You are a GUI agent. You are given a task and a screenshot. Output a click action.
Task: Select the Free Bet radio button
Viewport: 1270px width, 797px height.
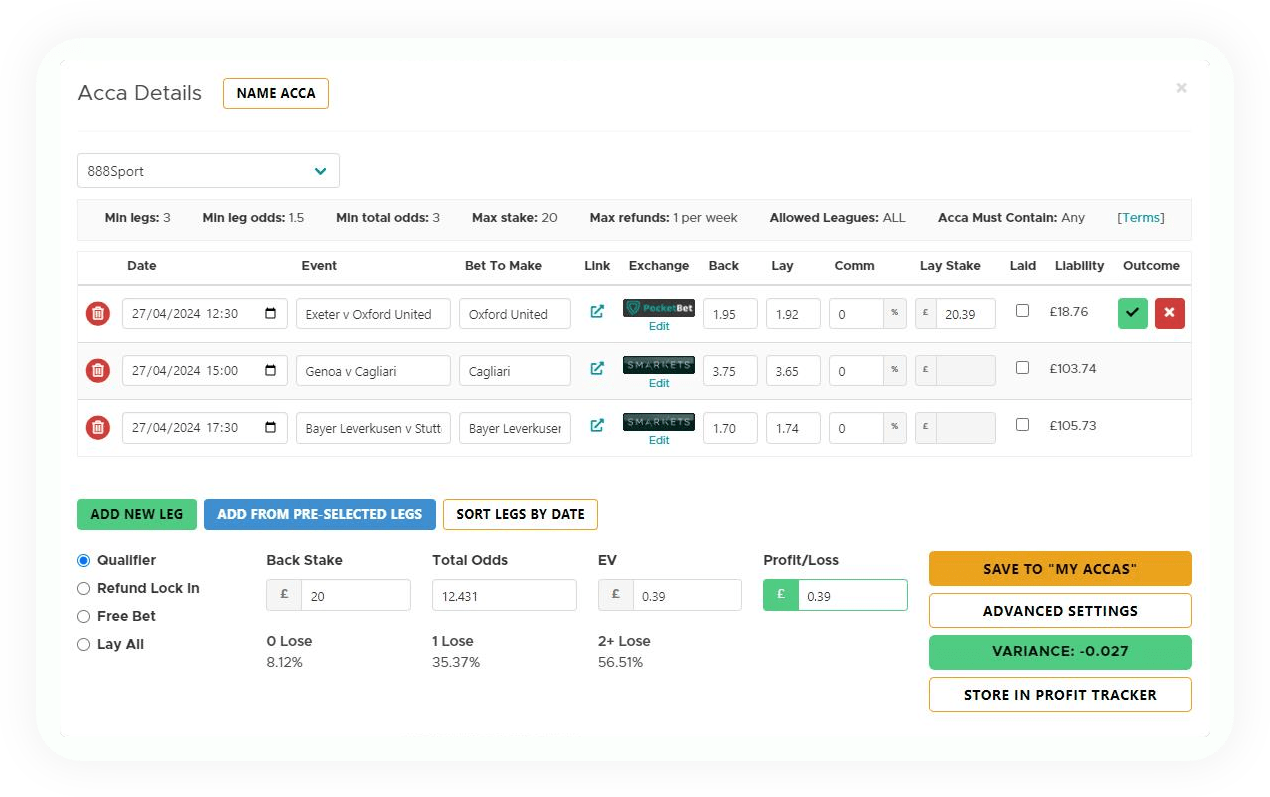[83, 616]
